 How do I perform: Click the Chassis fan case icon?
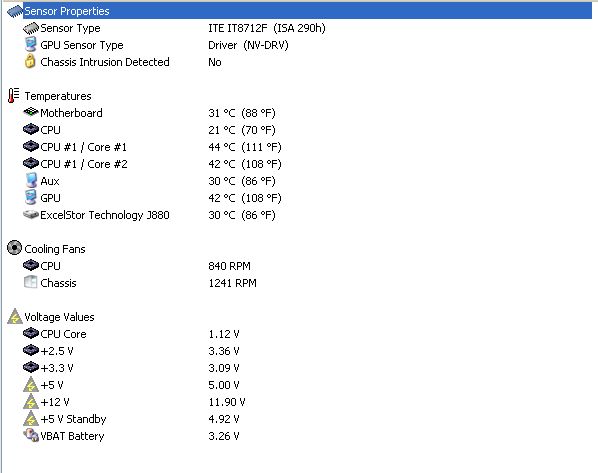click(31, 282)
